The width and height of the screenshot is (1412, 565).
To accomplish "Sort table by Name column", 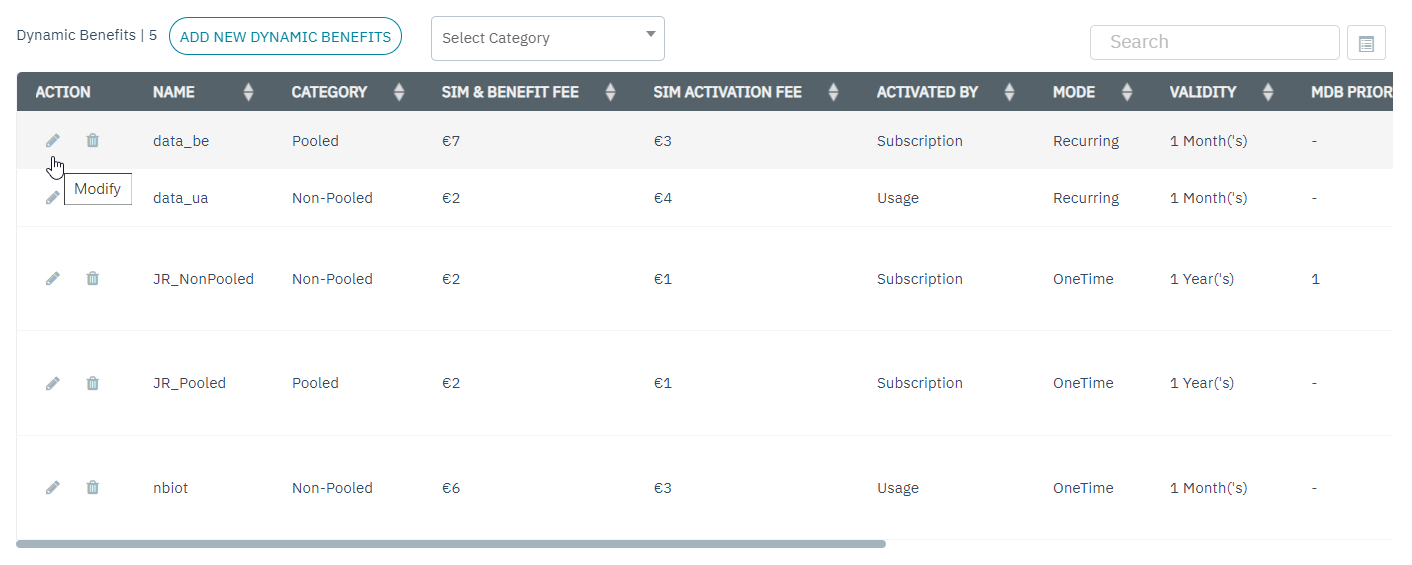I will [x=248, y=92].
